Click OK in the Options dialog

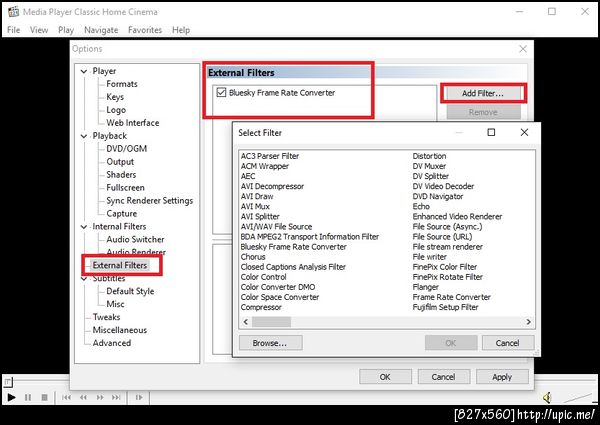tap(385, 377)
